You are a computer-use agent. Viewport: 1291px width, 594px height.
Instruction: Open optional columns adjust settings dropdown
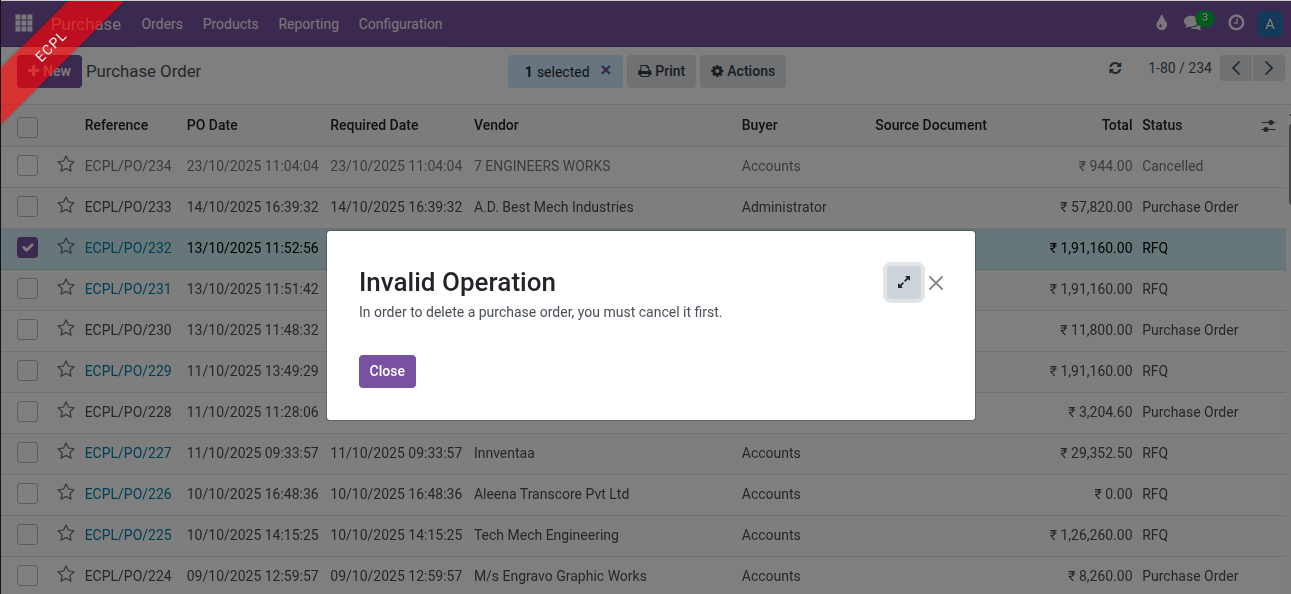pyautogui.click(x=1268, y=126)
